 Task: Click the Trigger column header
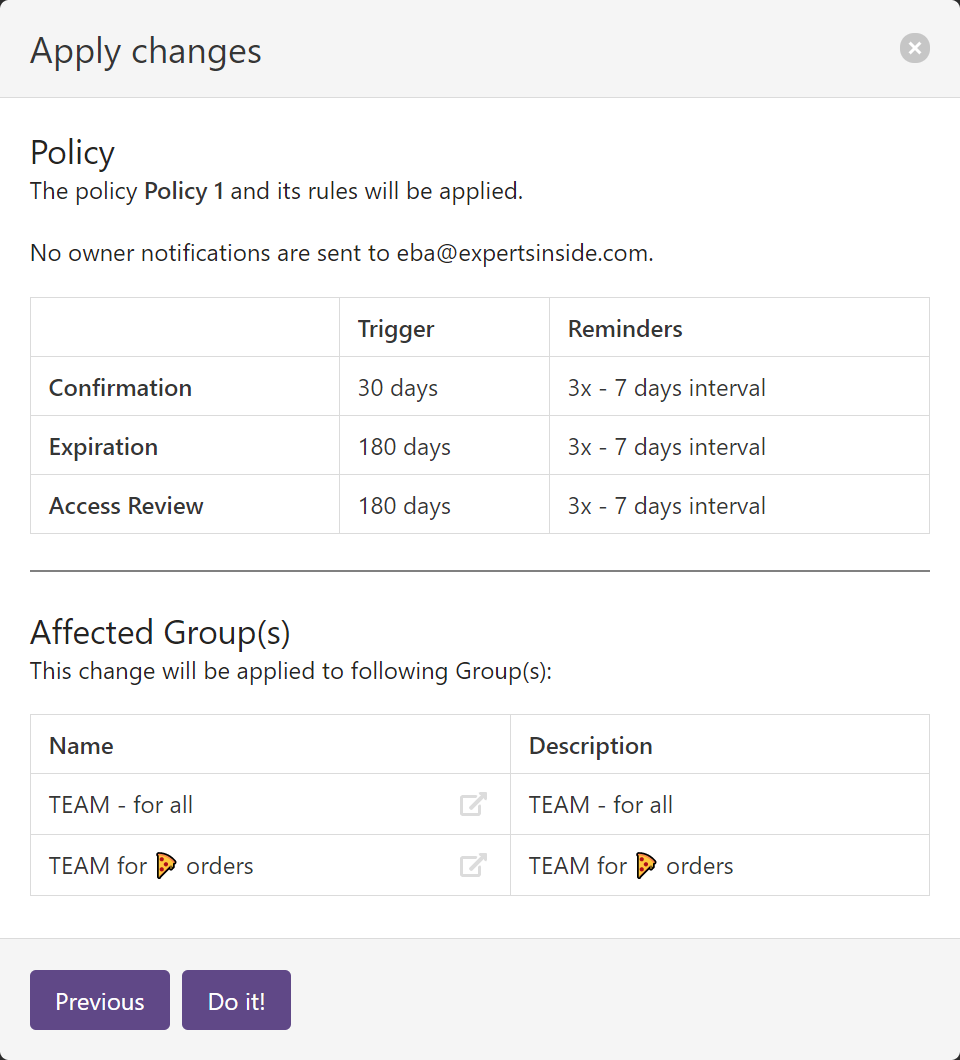coord(395,328)
